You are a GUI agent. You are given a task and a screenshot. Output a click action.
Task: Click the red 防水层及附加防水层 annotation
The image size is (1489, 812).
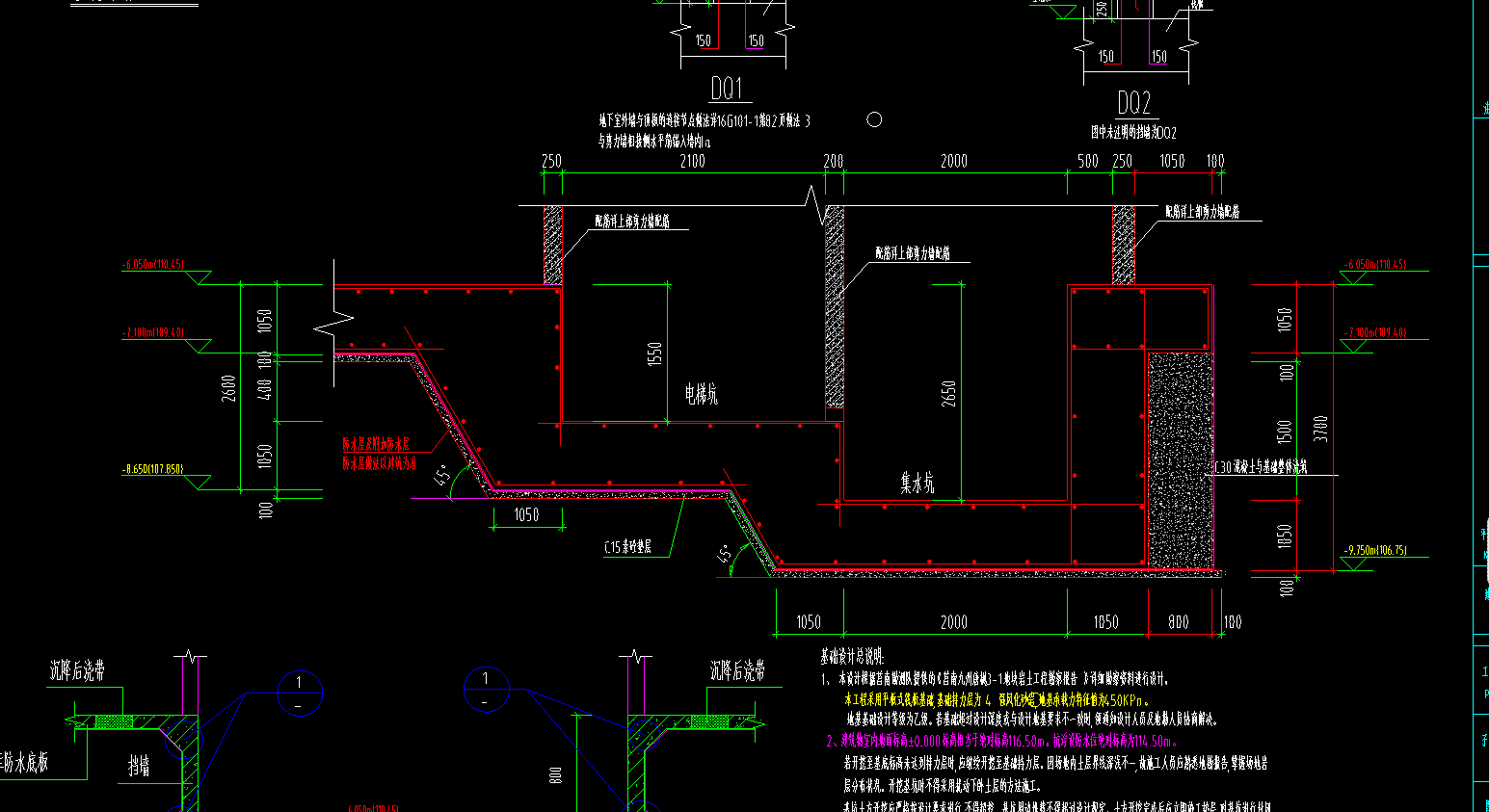coord(376,444)
